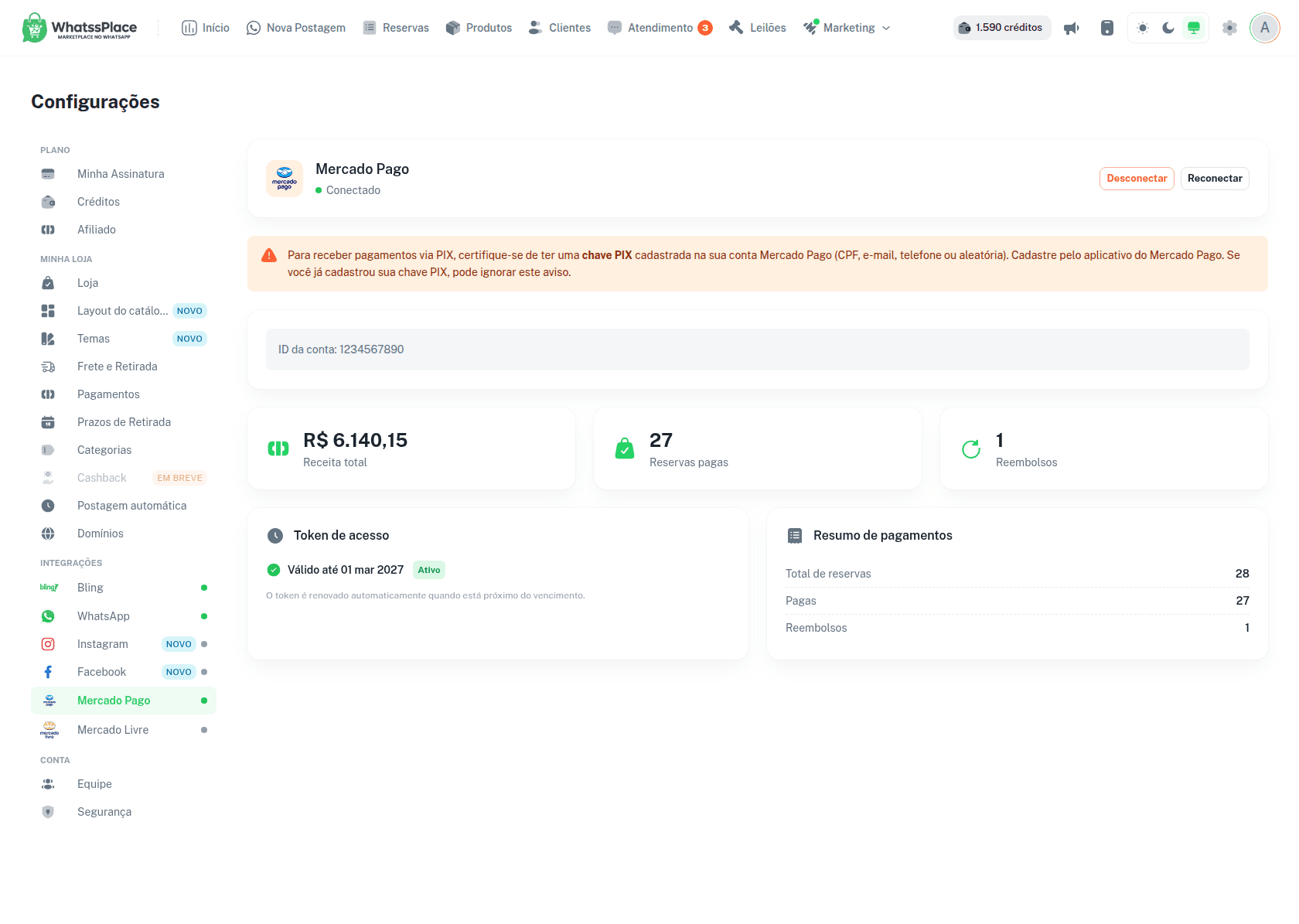Click the Domínios globe icon
This screenshot has height=924, width=1299.
48,534
